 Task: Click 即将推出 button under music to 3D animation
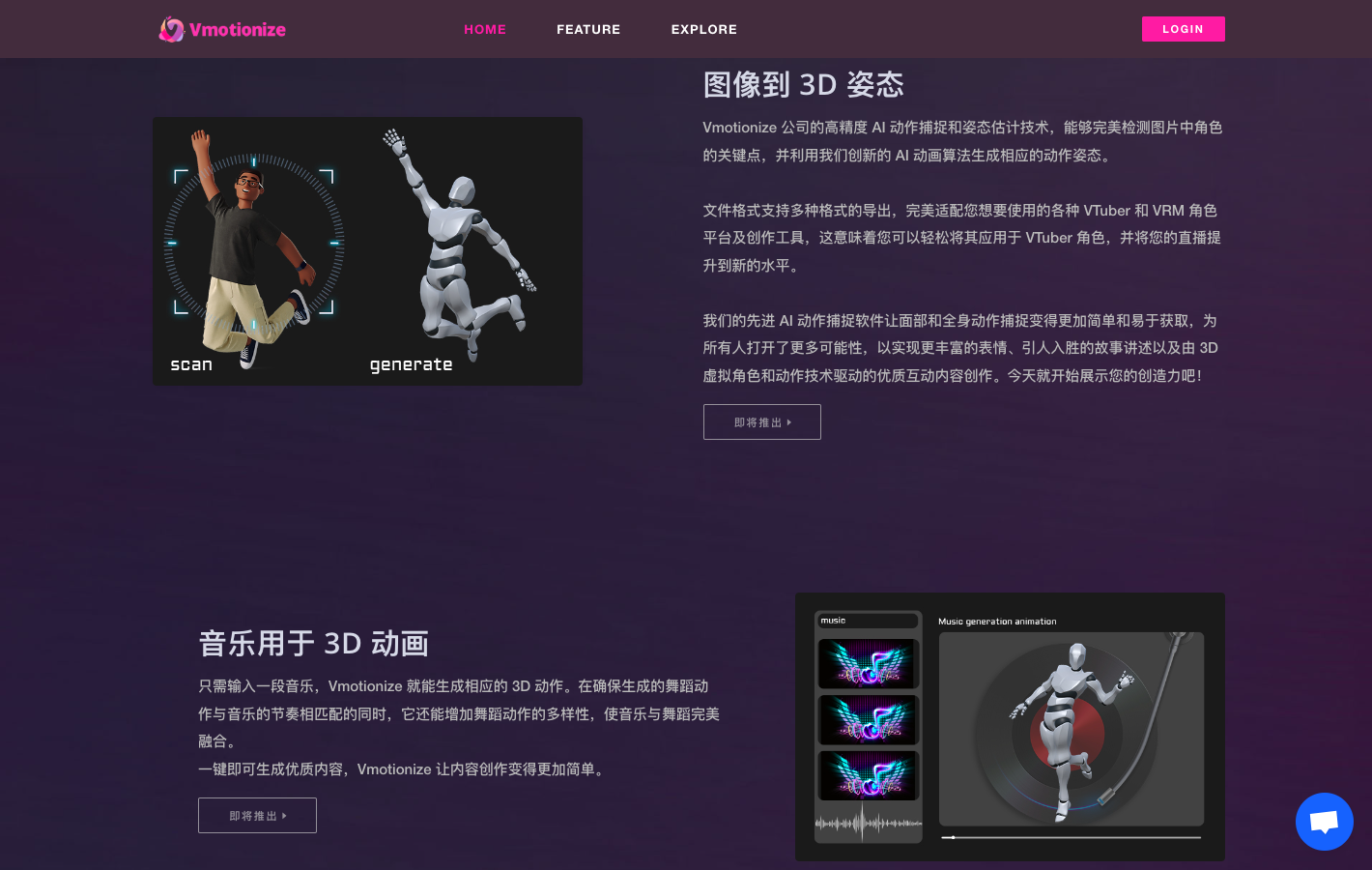tap(257, 816)
